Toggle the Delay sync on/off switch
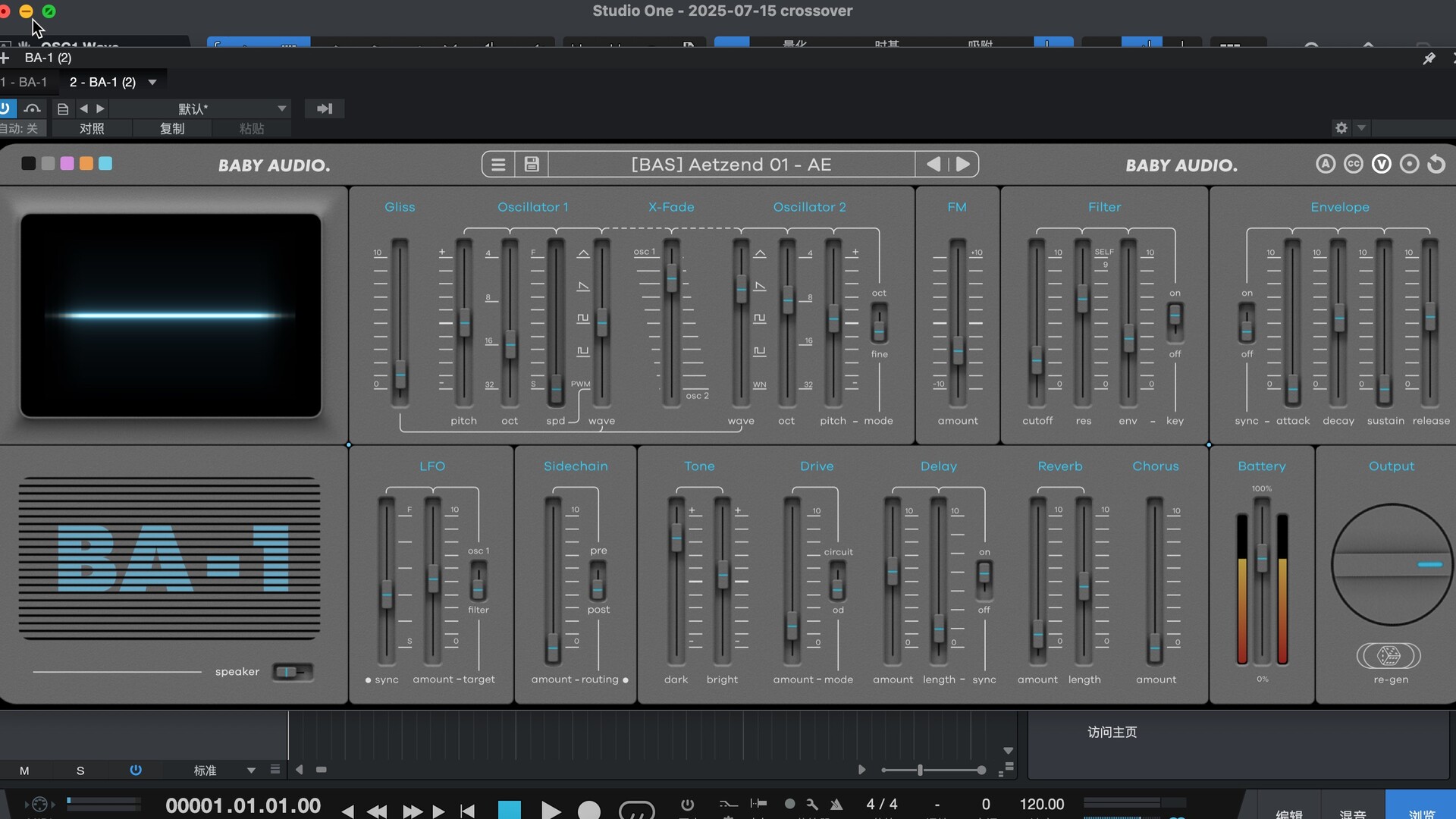The width and height of the screenshot is (1456, 819). (x=984, y=581)
